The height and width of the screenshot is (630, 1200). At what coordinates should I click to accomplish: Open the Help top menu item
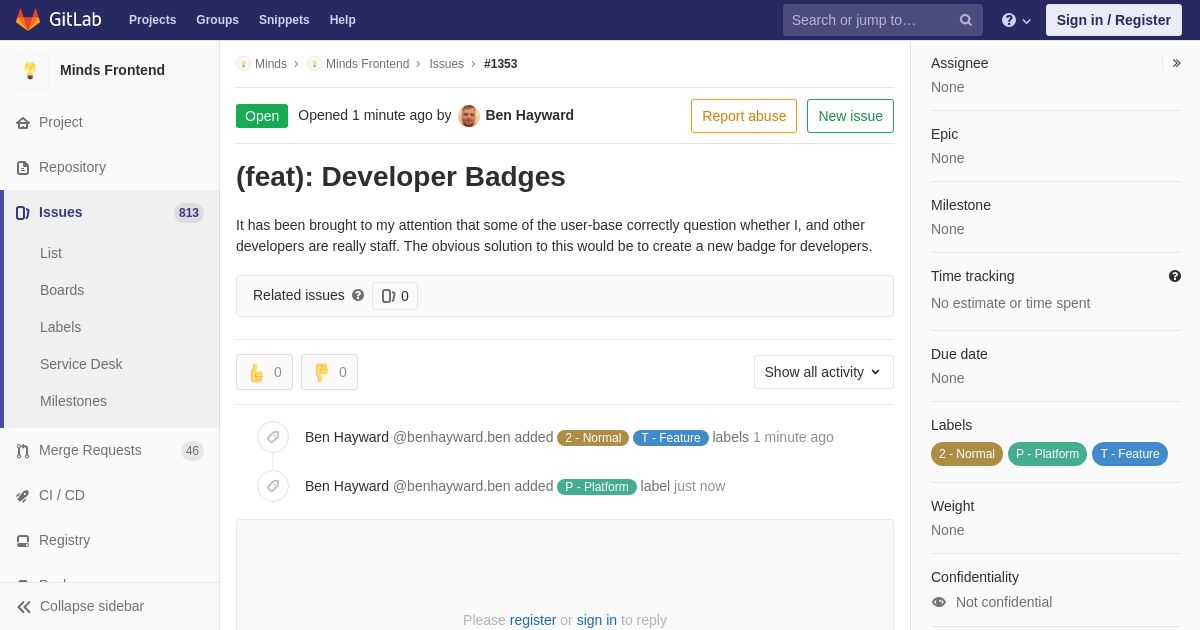pos(343,20)
